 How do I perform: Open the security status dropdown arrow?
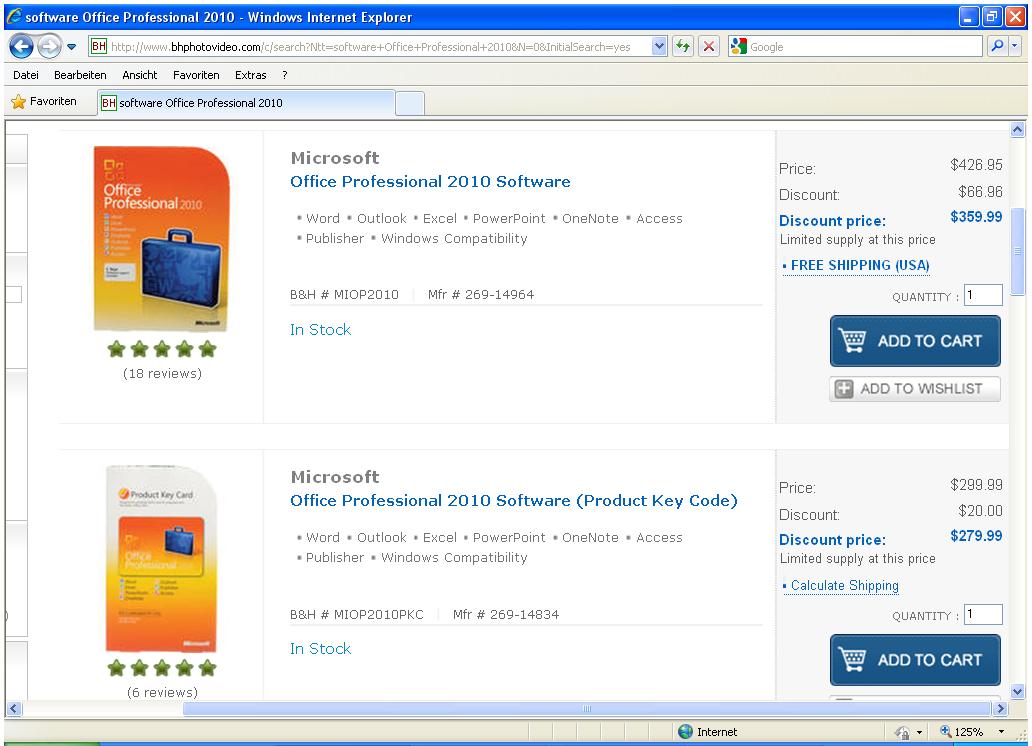coord(919,732)
